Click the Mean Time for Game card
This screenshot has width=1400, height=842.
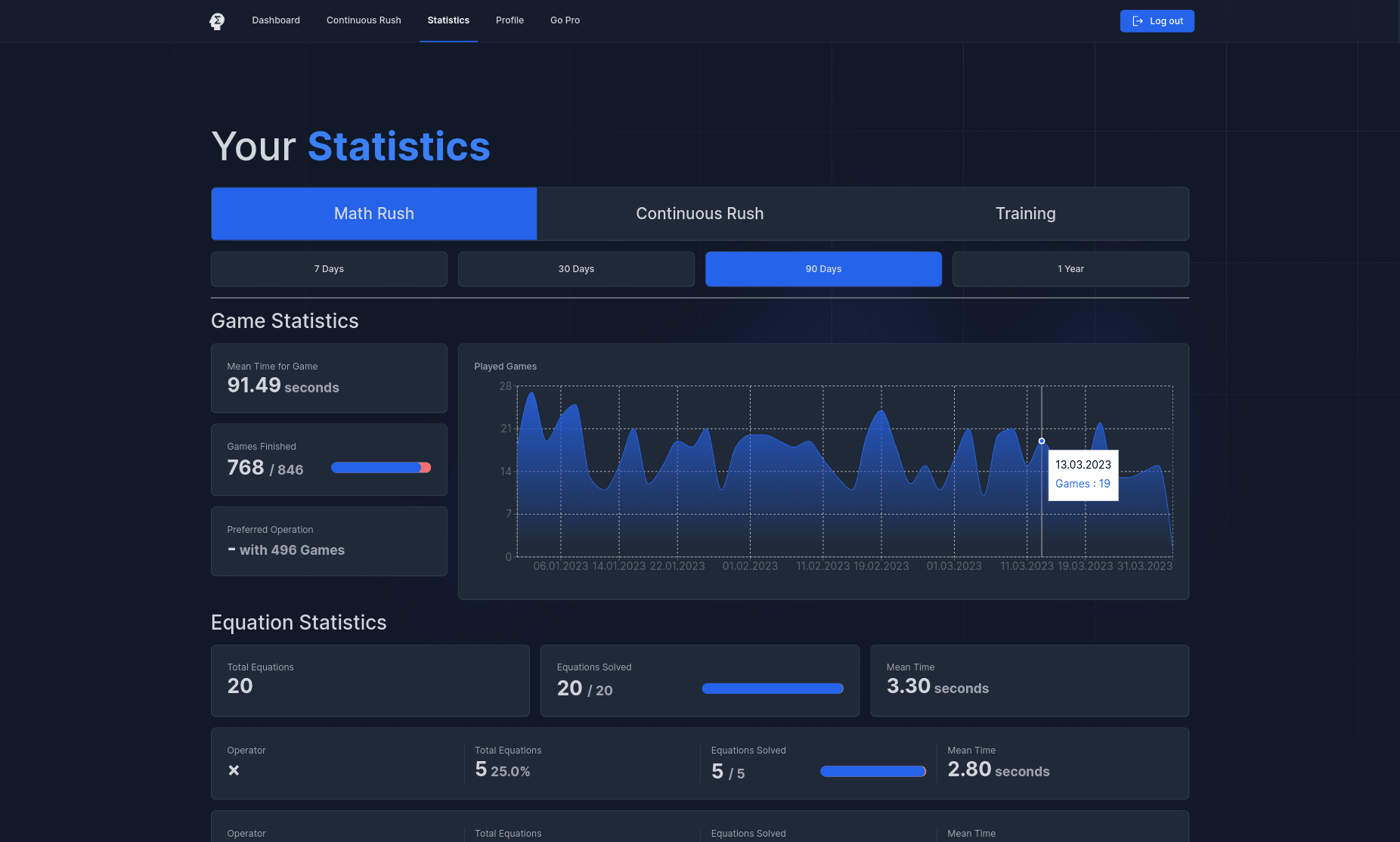point(329,378)
